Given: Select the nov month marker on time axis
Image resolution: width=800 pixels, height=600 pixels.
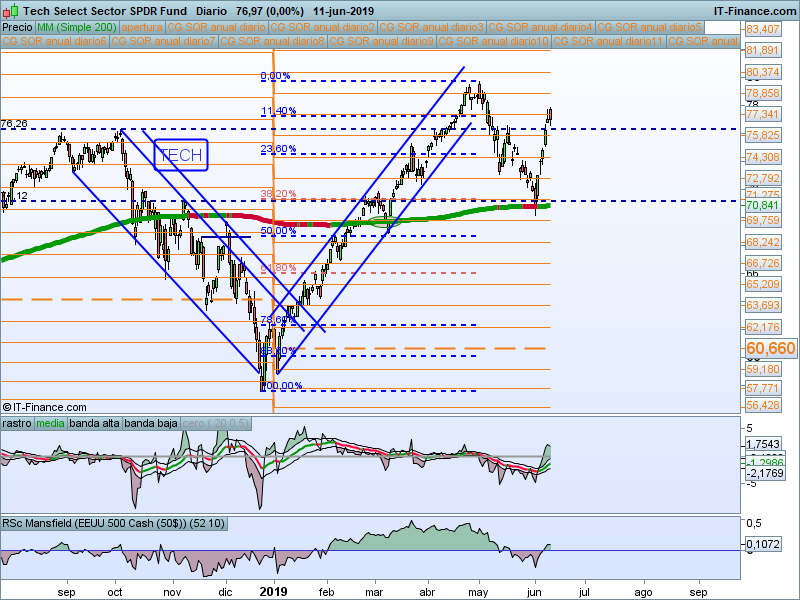Looking at the screenshot, I should [x=172, y=592].
